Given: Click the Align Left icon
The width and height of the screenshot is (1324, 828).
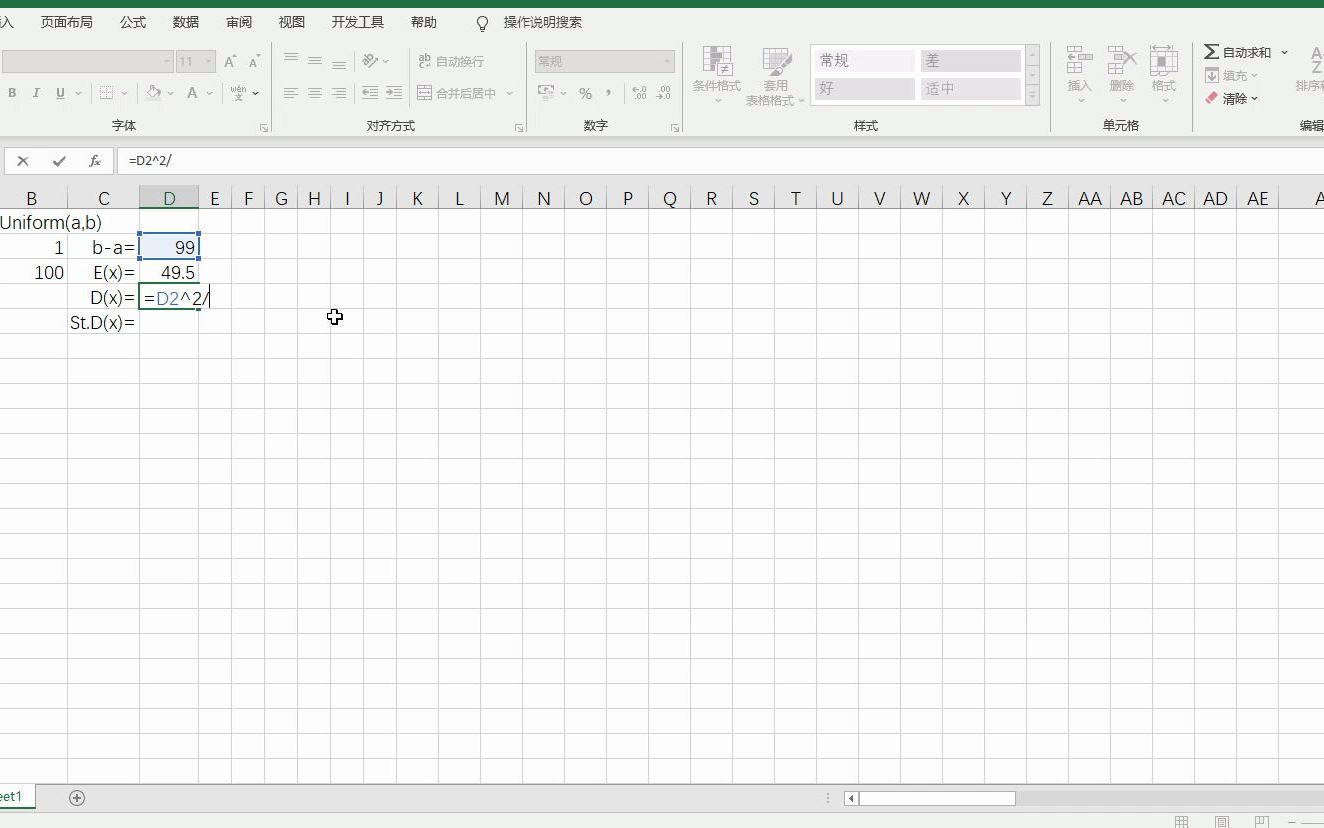Looking at the screenshot, I should click(291, 93).
